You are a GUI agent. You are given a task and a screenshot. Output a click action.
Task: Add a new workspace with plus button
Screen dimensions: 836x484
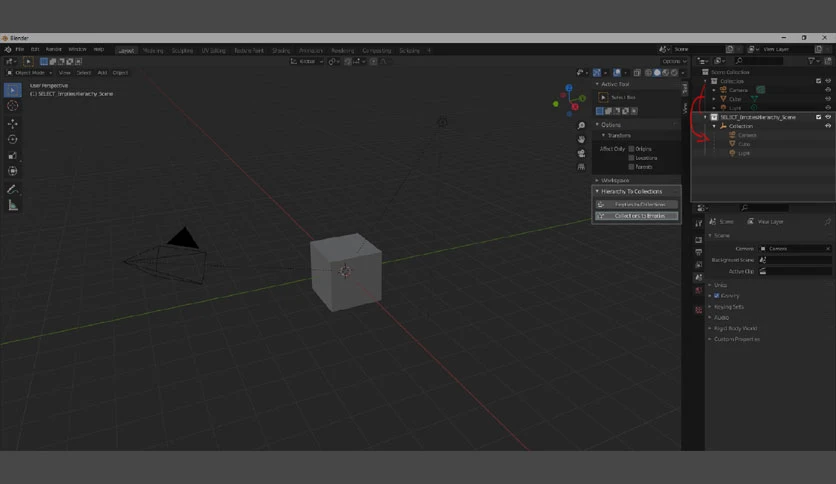pyautogui.click(x=429, y=51)
